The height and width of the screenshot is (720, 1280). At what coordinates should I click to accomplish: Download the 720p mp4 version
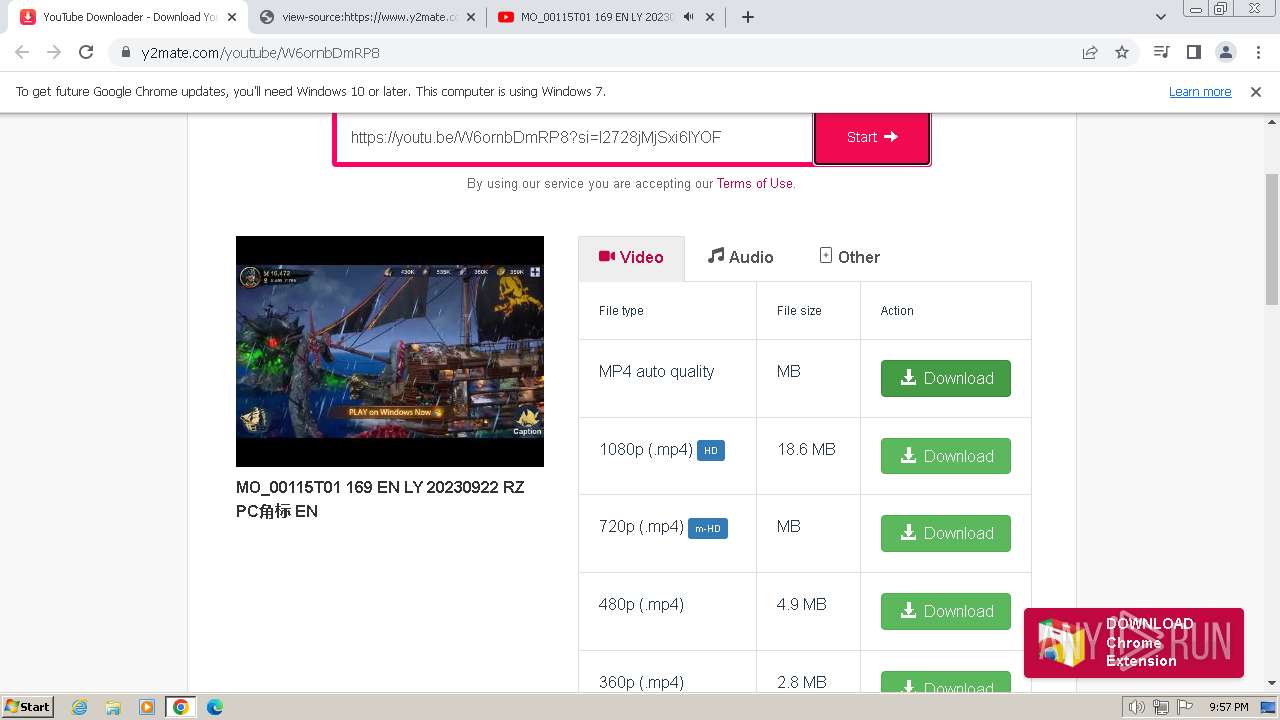click(x=946, y=534)
